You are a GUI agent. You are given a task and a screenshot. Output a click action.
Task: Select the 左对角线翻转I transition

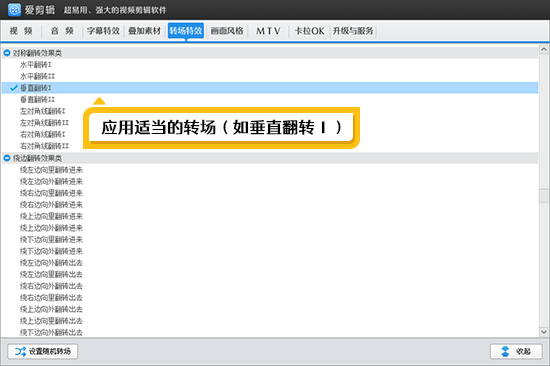(42, 111)
